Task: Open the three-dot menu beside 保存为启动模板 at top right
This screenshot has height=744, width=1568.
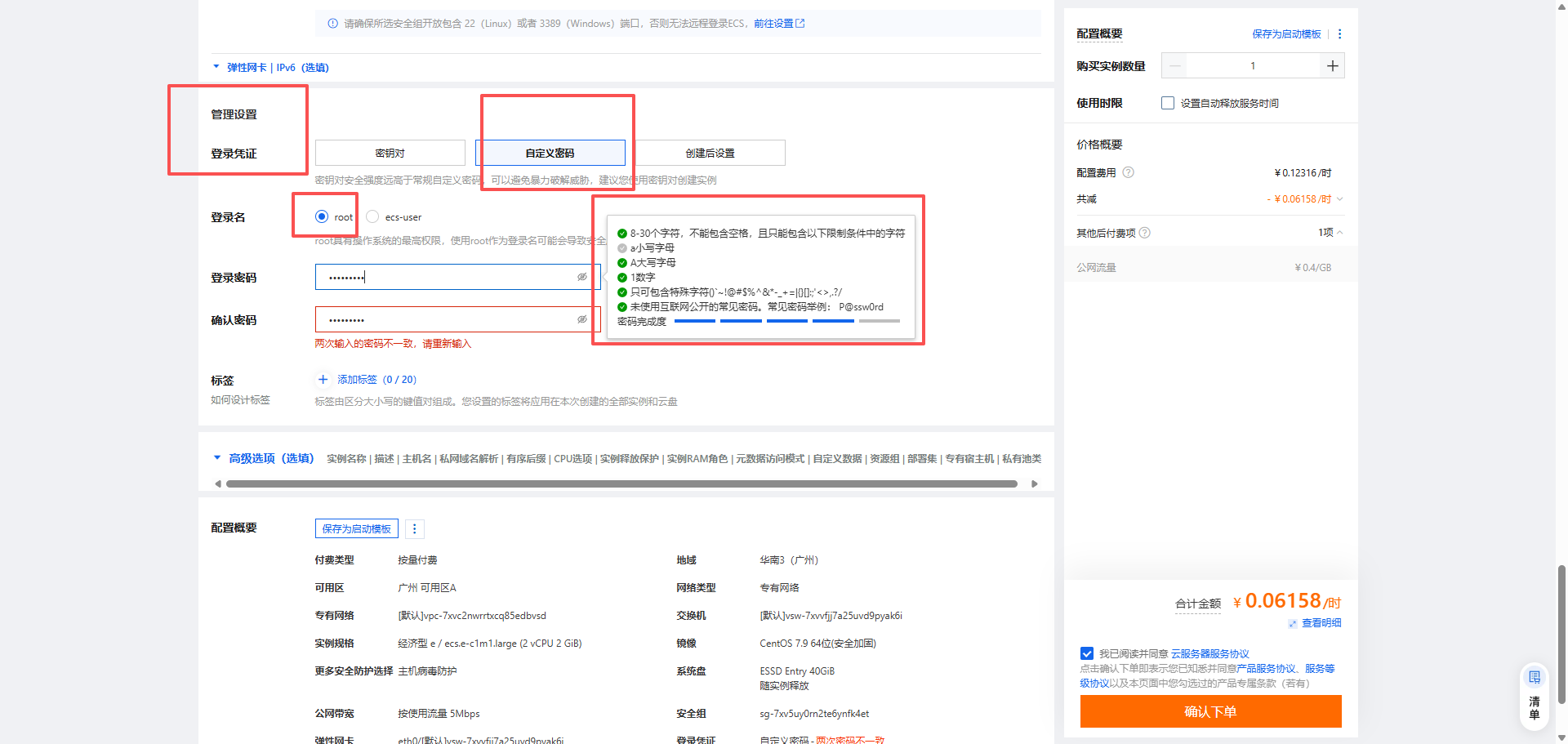Action: pos(1339,34)
